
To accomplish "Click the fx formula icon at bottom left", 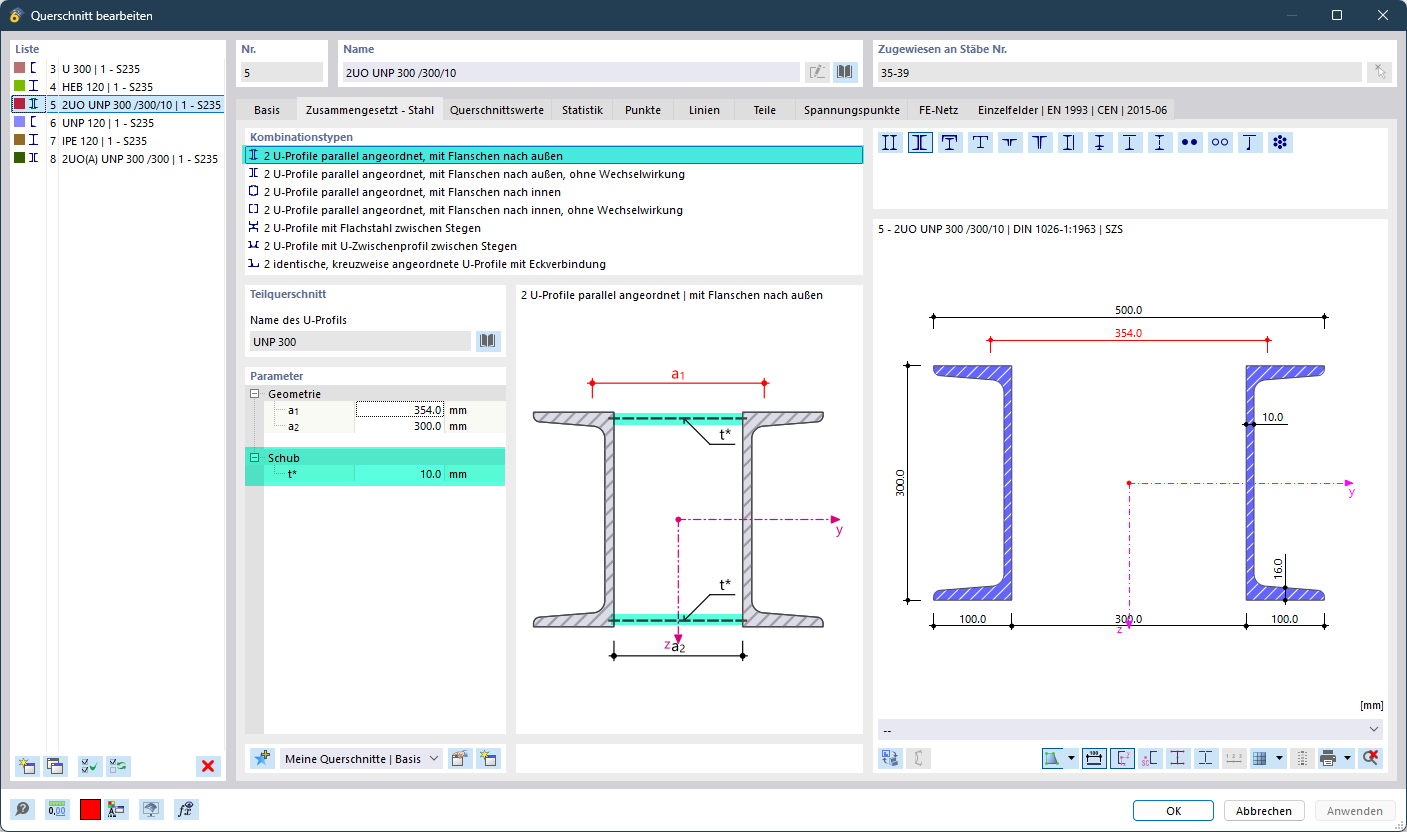I will pyautogui.click(x=185, y=810).
